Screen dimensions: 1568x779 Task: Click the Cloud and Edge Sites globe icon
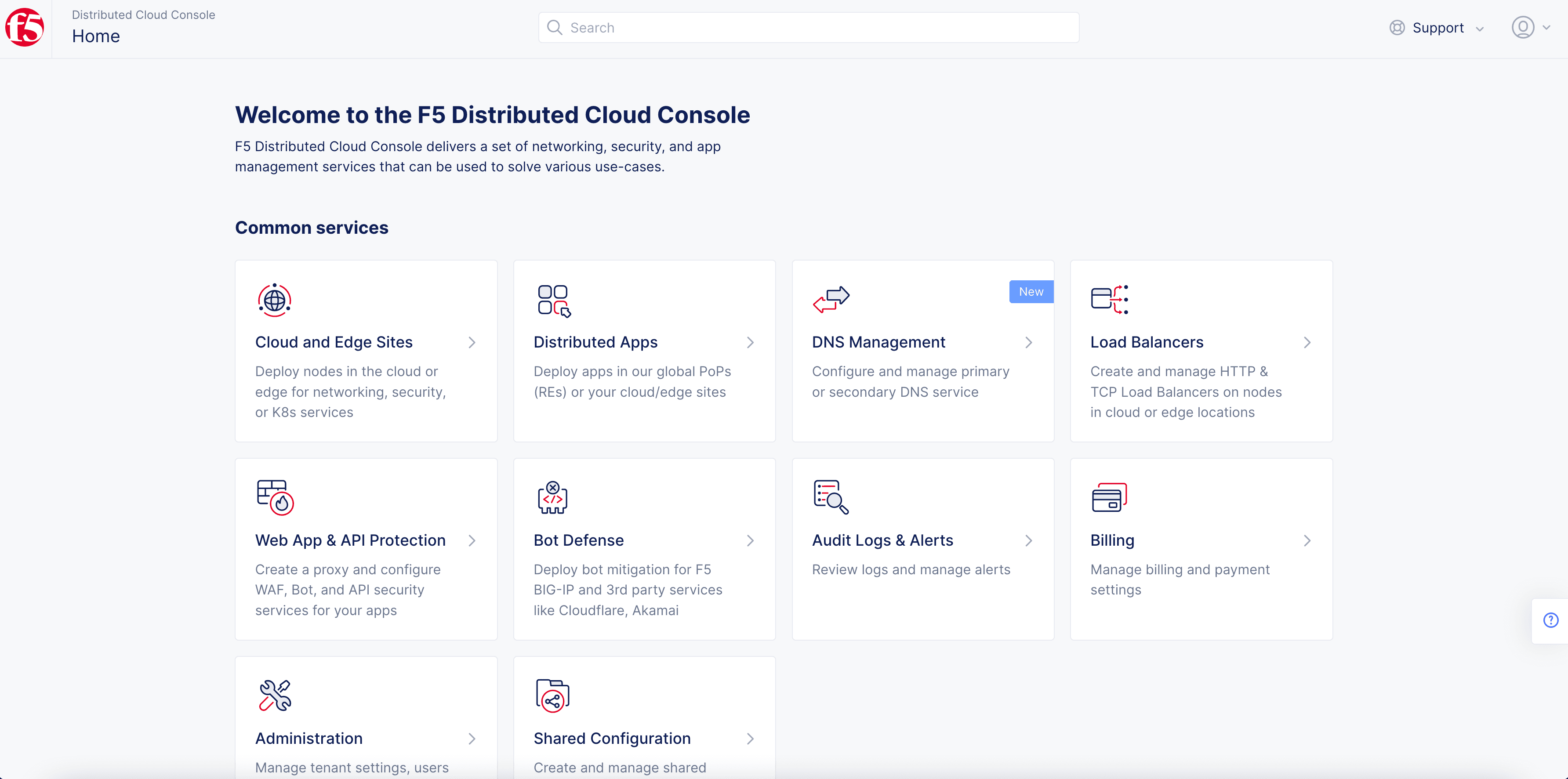click(x=275, y=300)
